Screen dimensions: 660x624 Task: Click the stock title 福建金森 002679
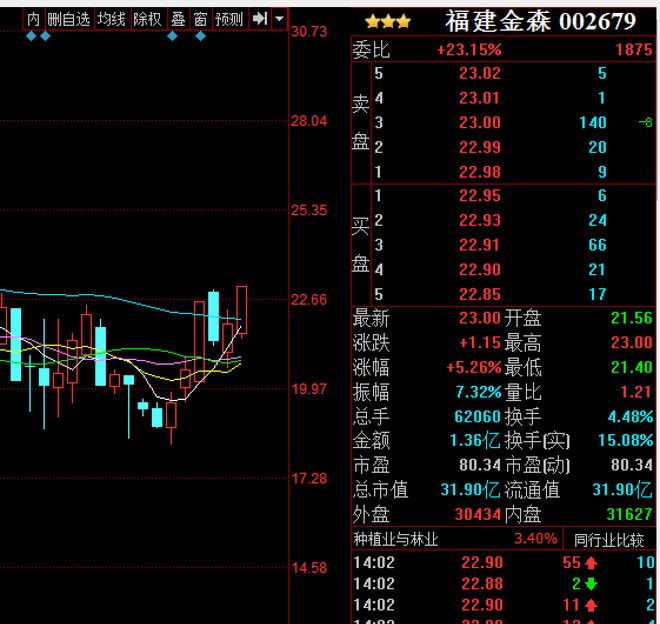coord(541,21)
